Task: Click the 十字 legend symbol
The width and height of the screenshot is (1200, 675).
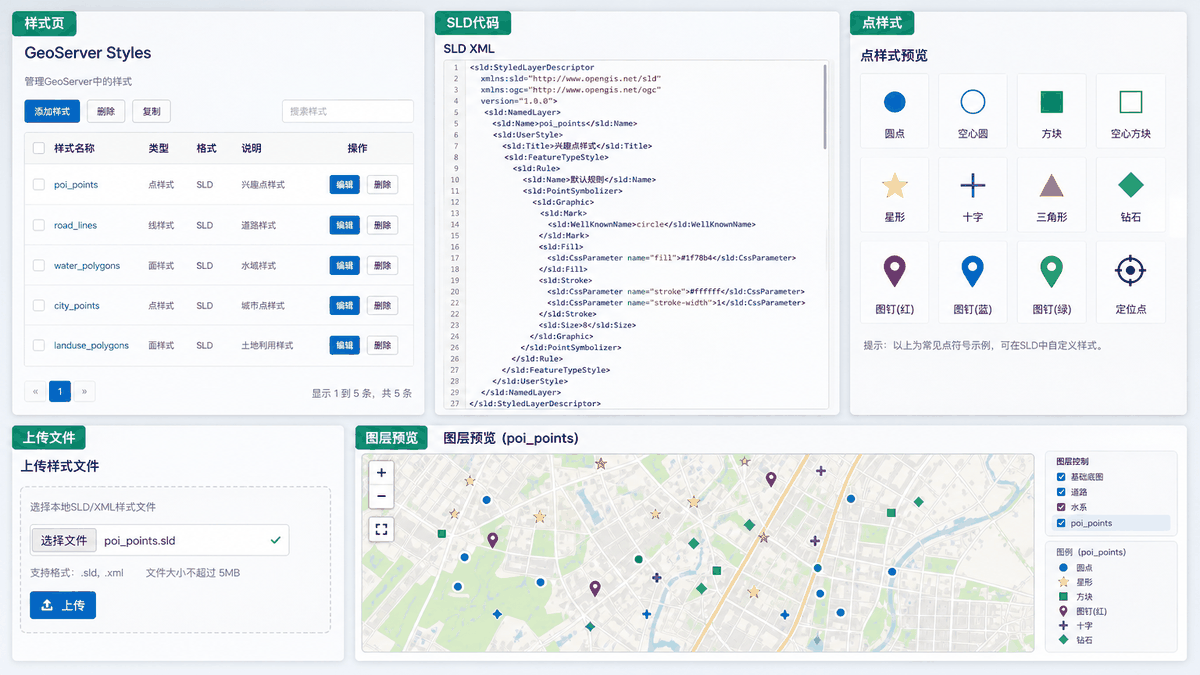Action: pyautogui.click(x=1063, y=625)
